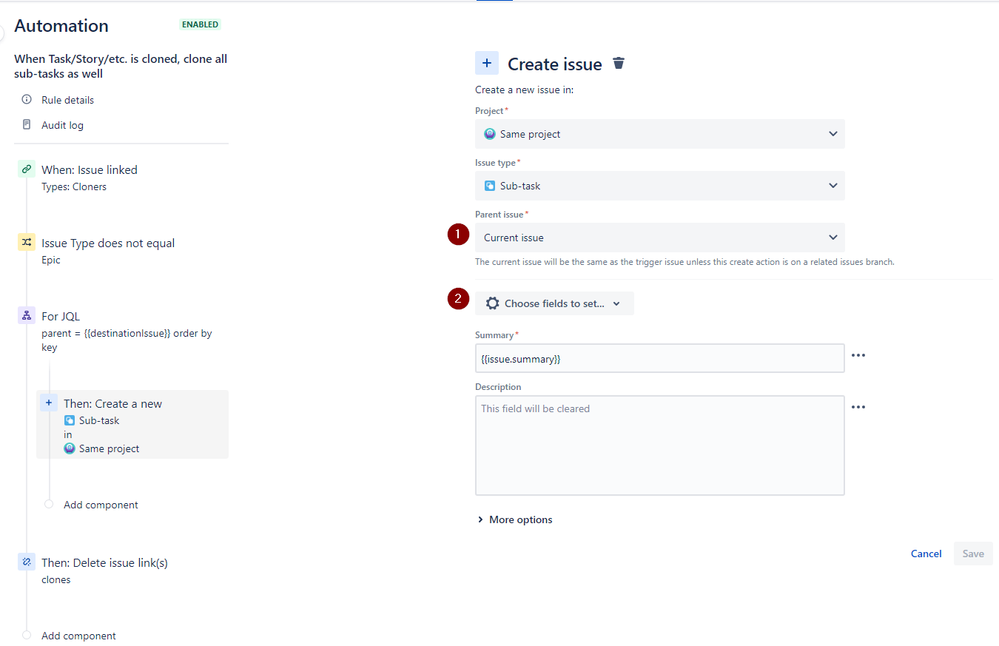This screenshot has width=999, height=646.
Task: Click the Issue Type condition shuffle icon
Action: coord(27,242)
